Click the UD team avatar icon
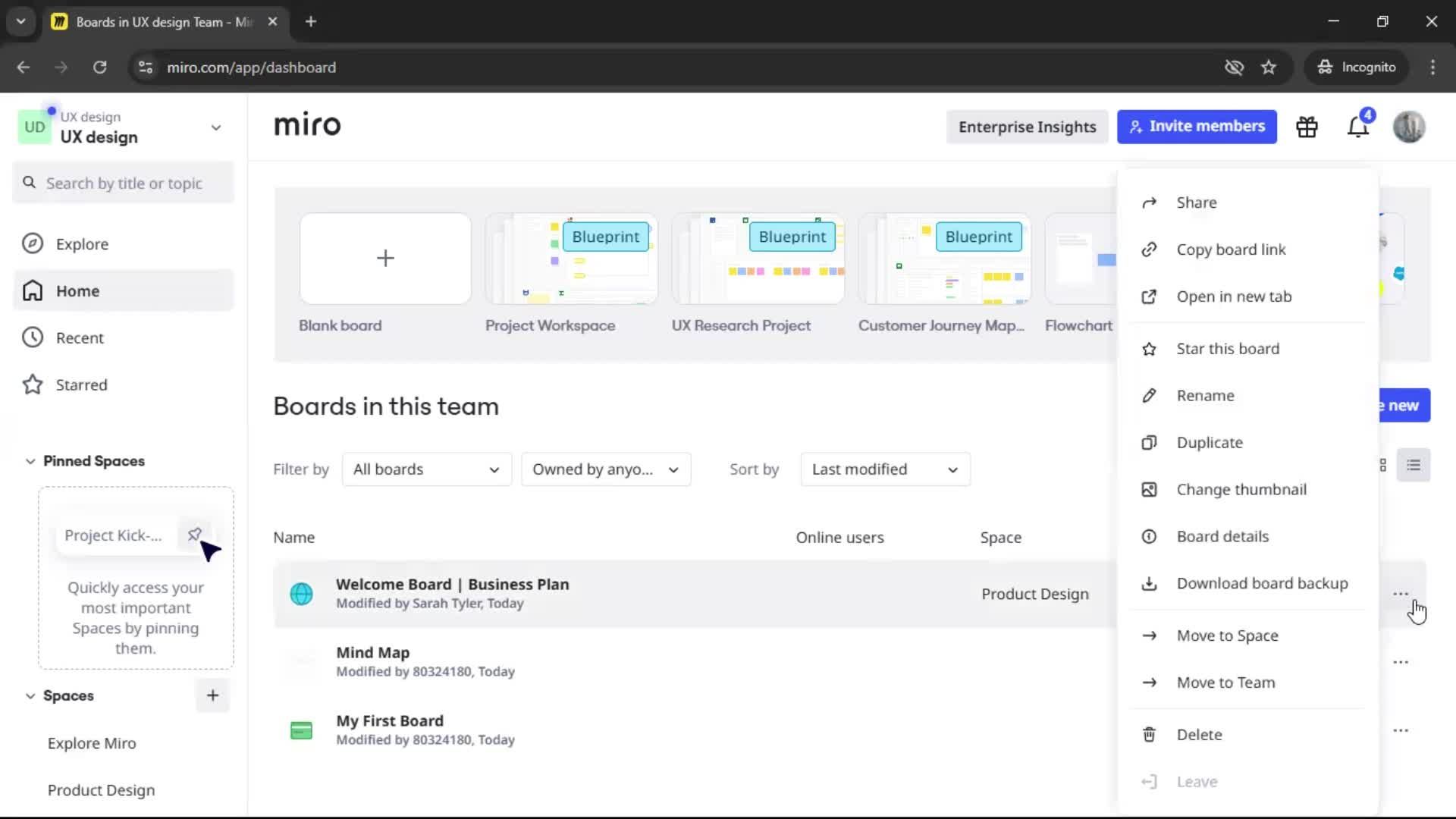Image resolution: width=1456 pixels, height=819 pixels. pos(35,127)
